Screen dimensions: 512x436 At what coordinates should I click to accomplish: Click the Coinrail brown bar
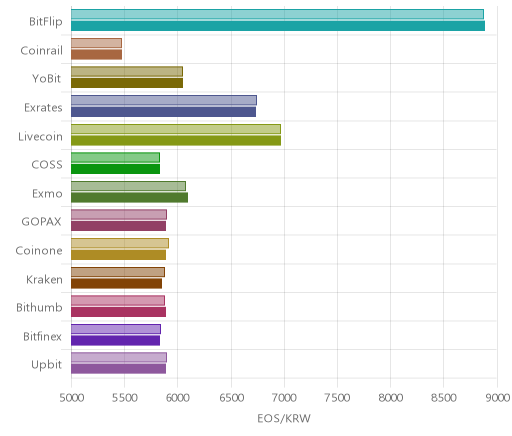coord(96,54)
